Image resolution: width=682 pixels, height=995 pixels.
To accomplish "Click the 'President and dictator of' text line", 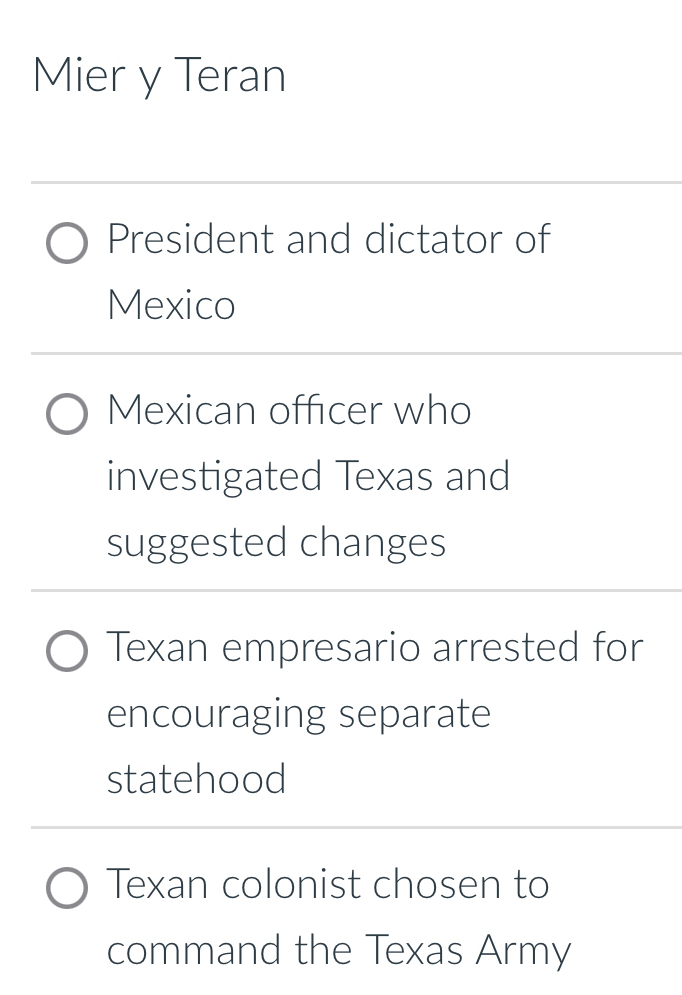I will coord(328,240).
